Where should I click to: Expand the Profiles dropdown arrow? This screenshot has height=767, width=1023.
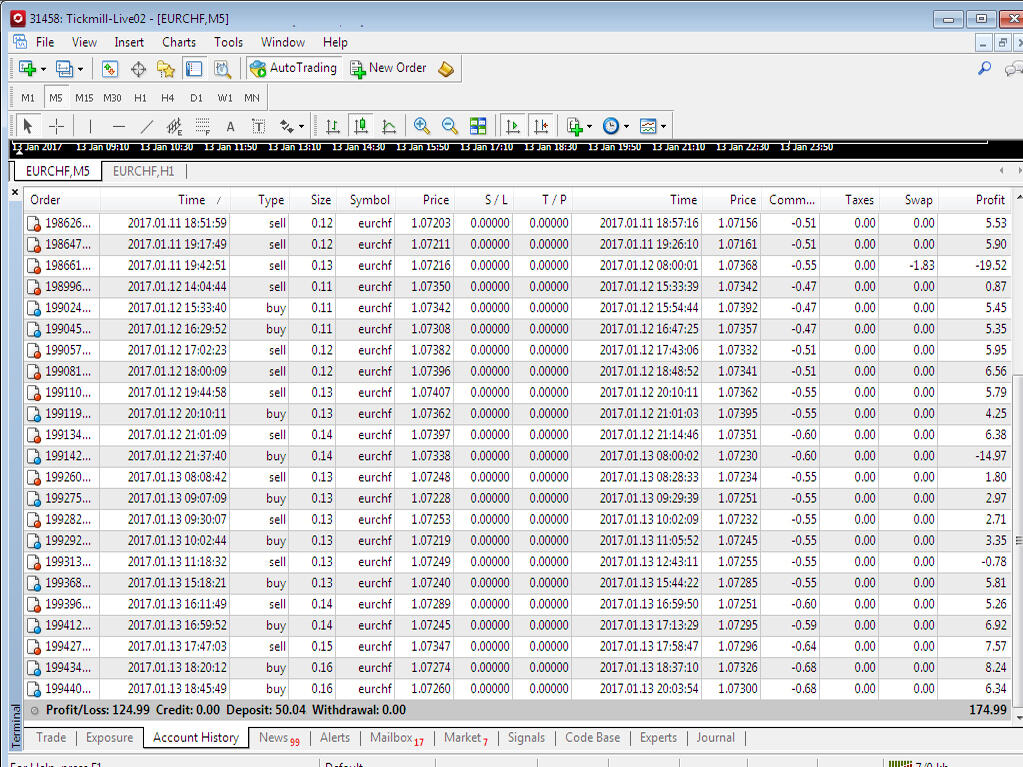click(x=80, y=69)
